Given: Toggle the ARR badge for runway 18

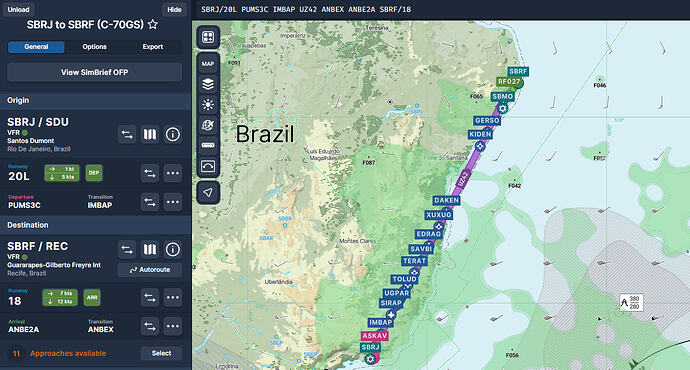Looking at the screenshot, I should point(92,297).
